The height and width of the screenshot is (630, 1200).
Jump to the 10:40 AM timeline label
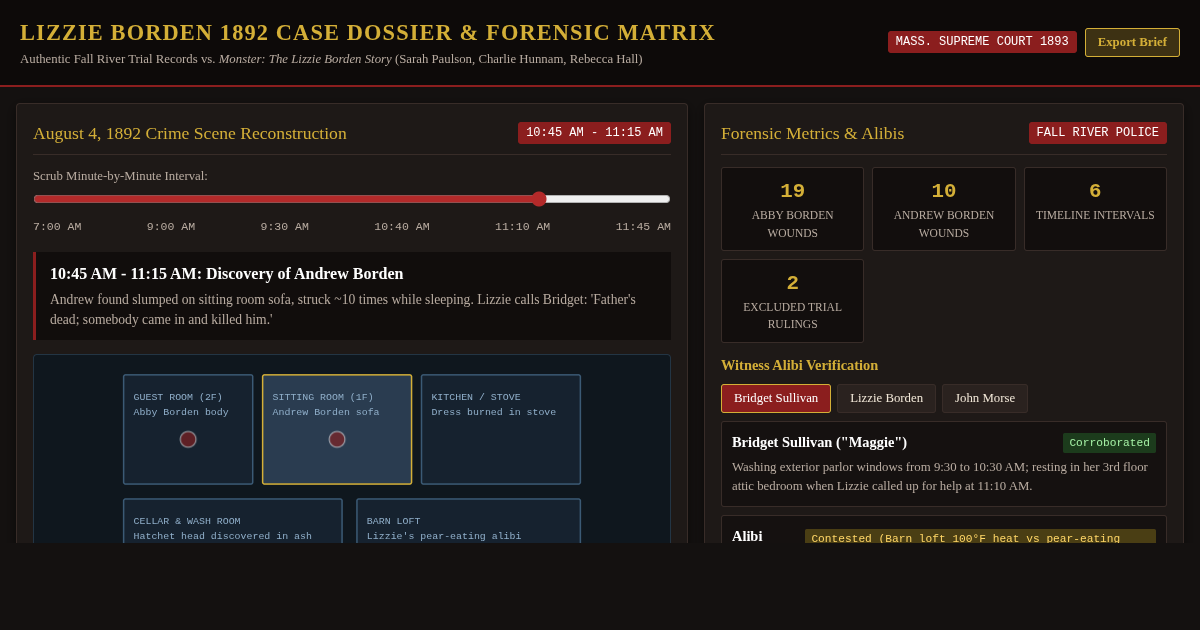402,227
